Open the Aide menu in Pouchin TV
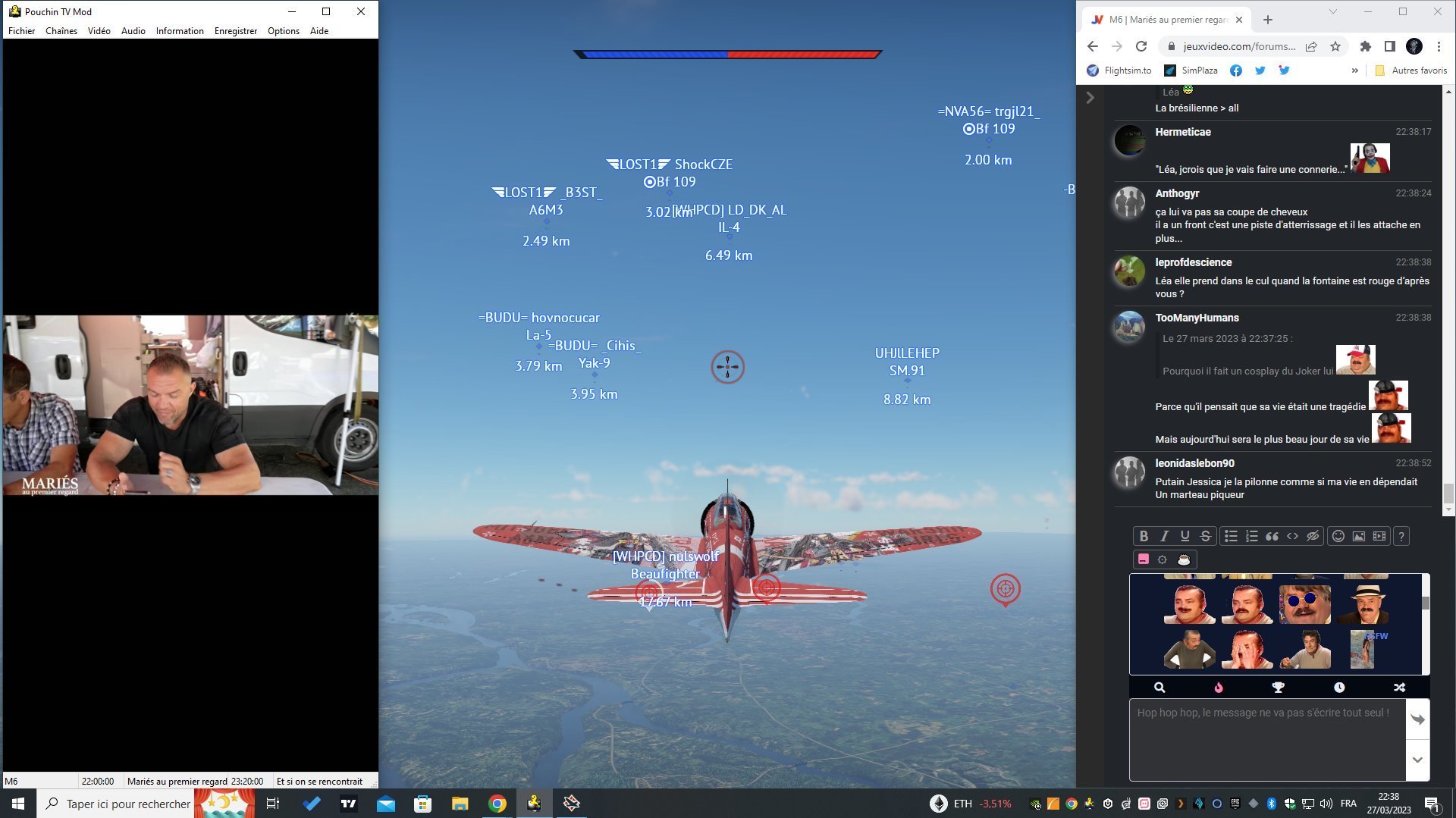The image size is (1456, 818). [x=319, y=31]
